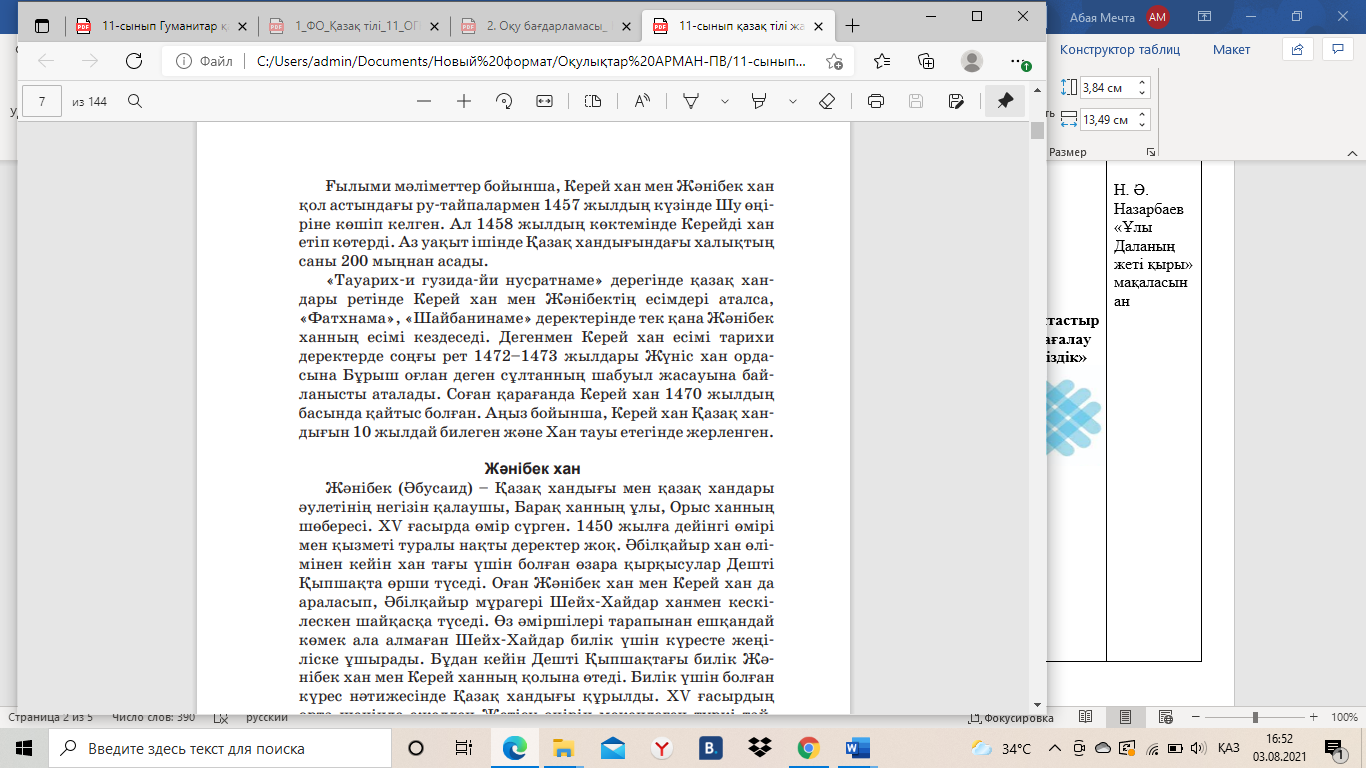The height and width of the screenshot is (768, 1366).
Task: Open the Edge tab actions menu icon
Action: (42, 26)
